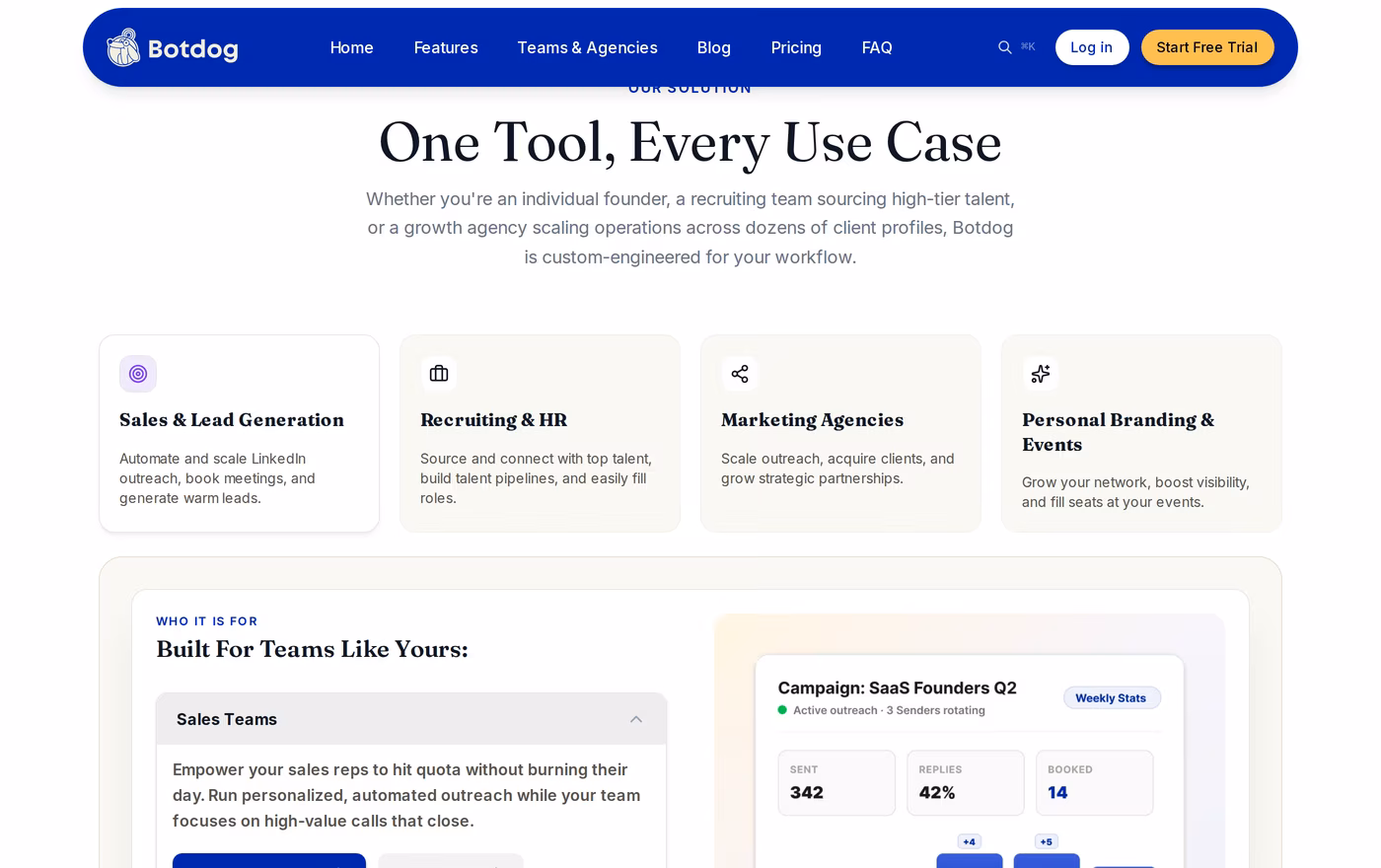1381x868 pixels.
Task: Click the Botdog logo icon
Action: coord(123,47)
